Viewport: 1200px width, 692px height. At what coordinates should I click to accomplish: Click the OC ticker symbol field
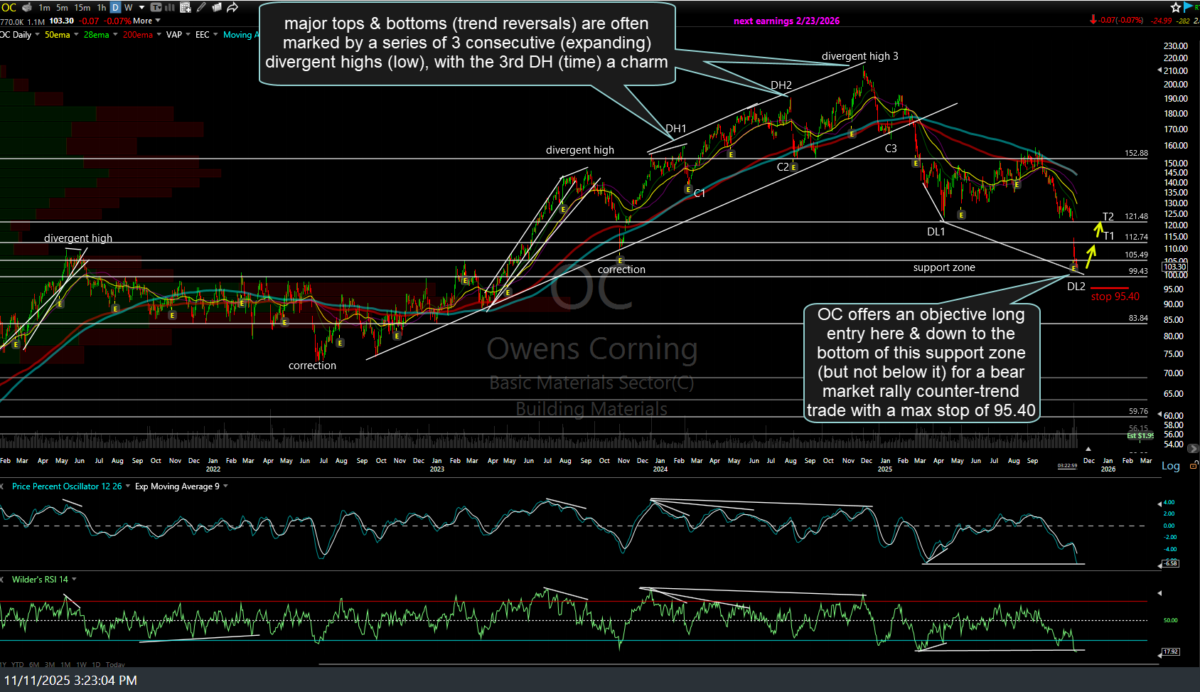tap(9, 7)
